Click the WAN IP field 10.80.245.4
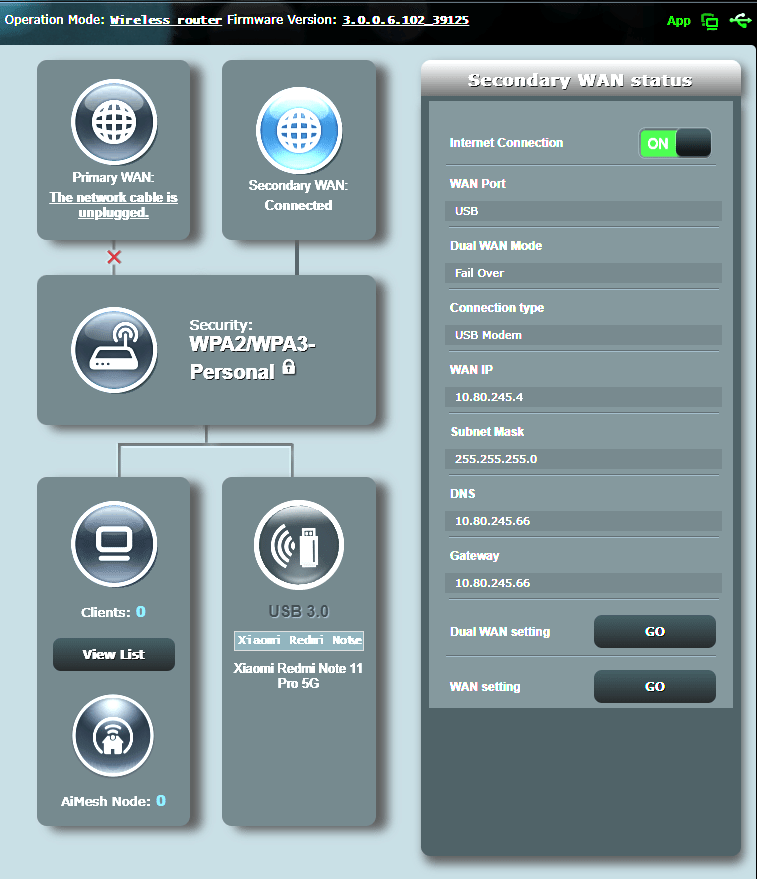 point(583,397)
